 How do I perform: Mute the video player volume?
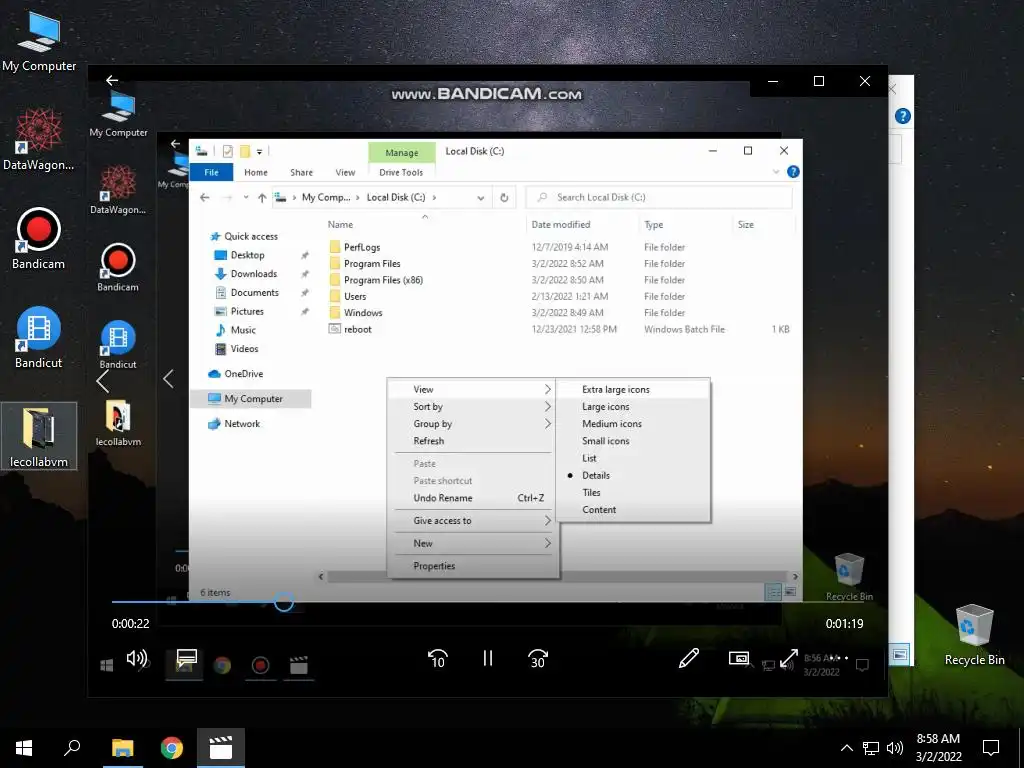click(136, 658)
